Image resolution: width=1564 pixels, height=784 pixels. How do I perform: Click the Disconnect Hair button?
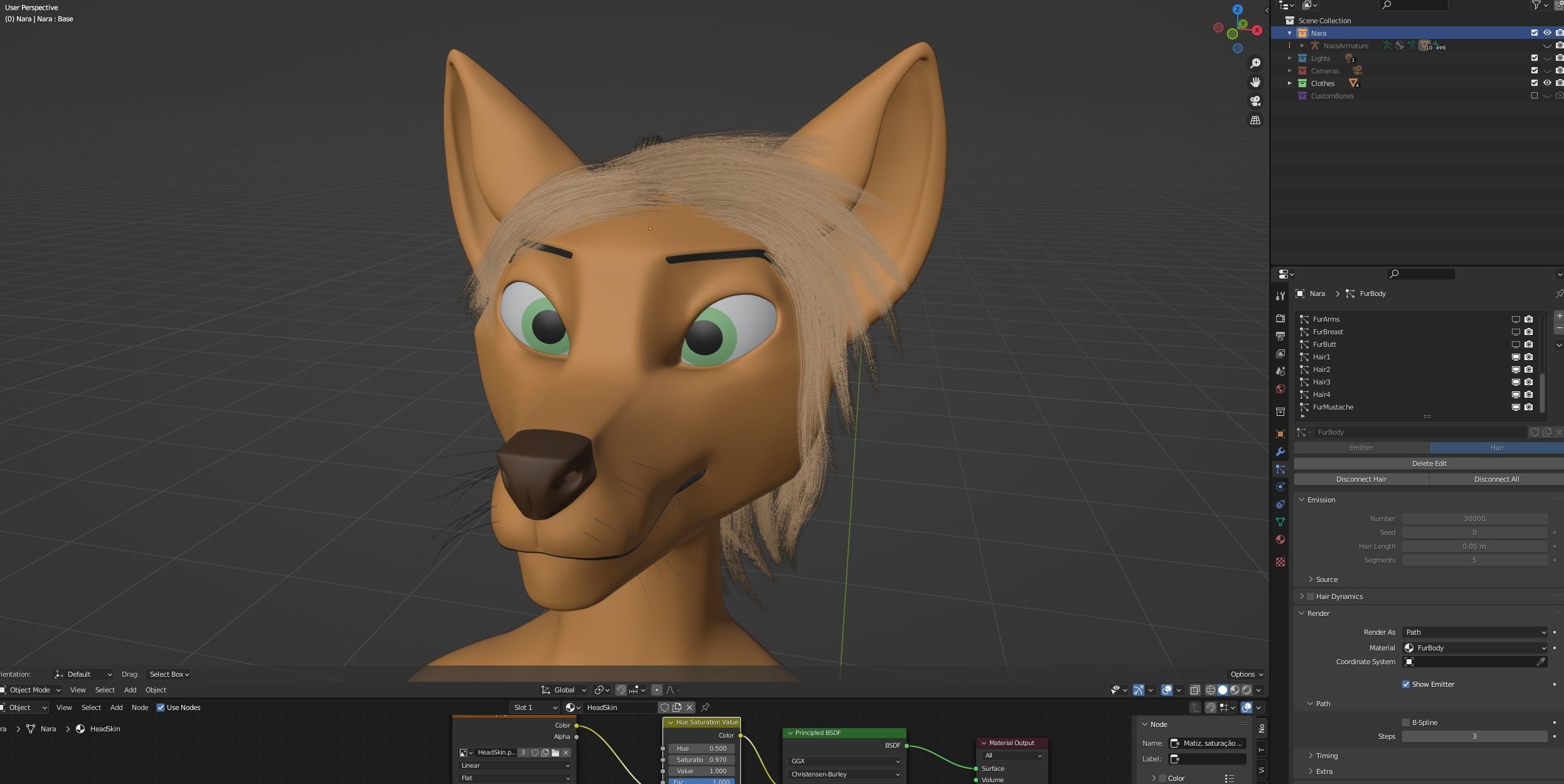click(1361, 479)
